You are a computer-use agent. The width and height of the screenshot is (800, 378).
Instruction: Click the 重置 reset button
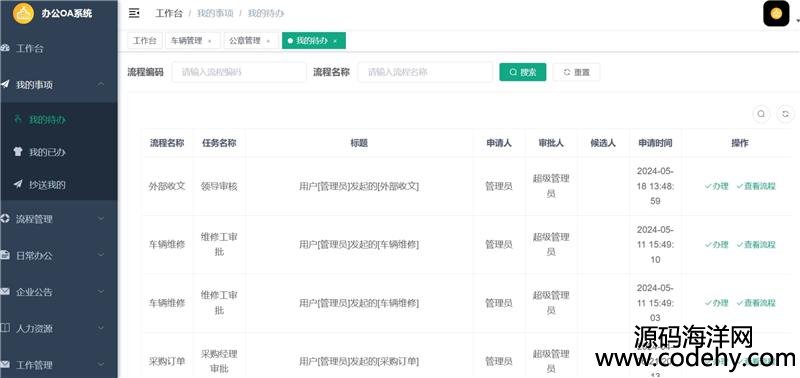click(x=577, y=72)
